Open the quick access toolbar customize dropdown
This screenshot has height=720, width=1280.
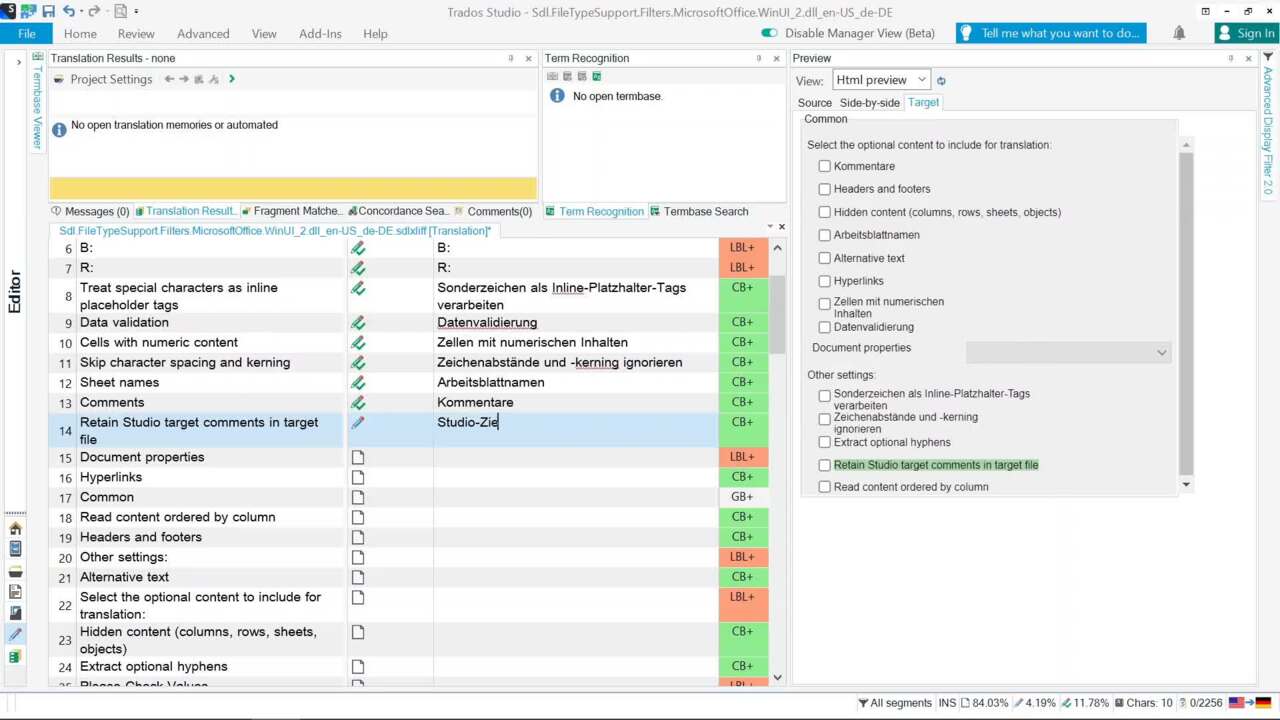click(135, 12)
